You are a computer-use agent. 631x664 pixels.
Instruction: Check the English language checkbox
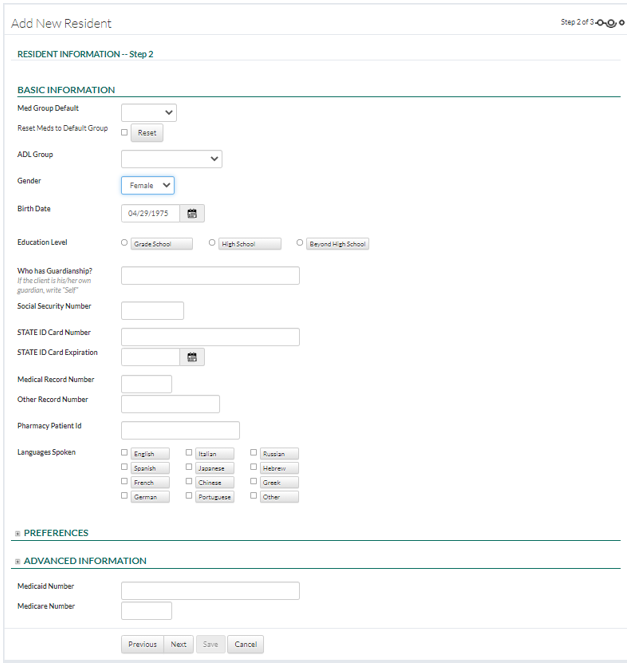[x=124, y=453]
